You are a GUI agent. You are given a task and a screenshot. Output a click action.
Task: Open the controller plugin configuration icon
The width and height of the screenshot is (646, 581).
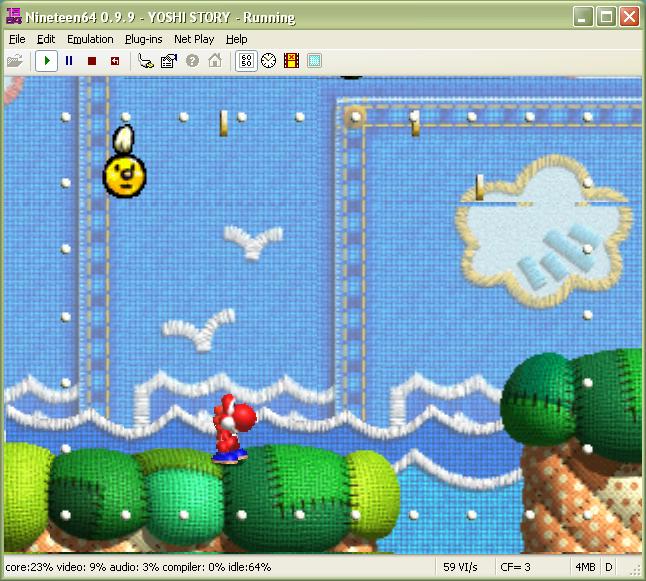[x=146, y=61]
